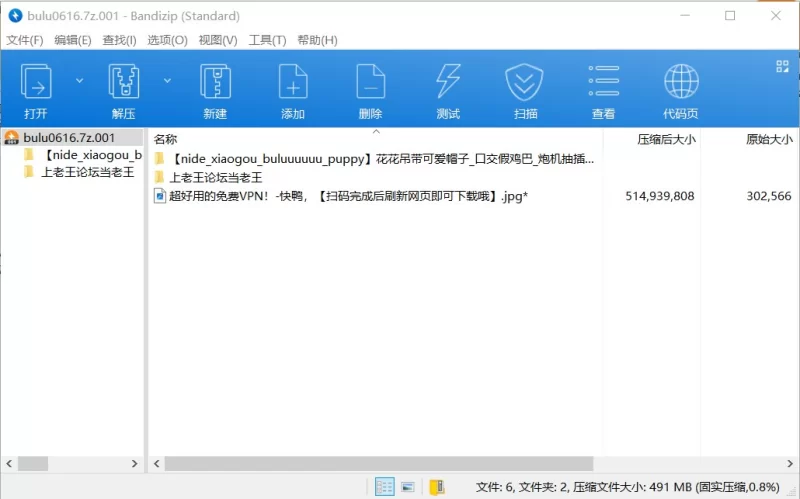Maximize the Bandizip window

point(730,16)
